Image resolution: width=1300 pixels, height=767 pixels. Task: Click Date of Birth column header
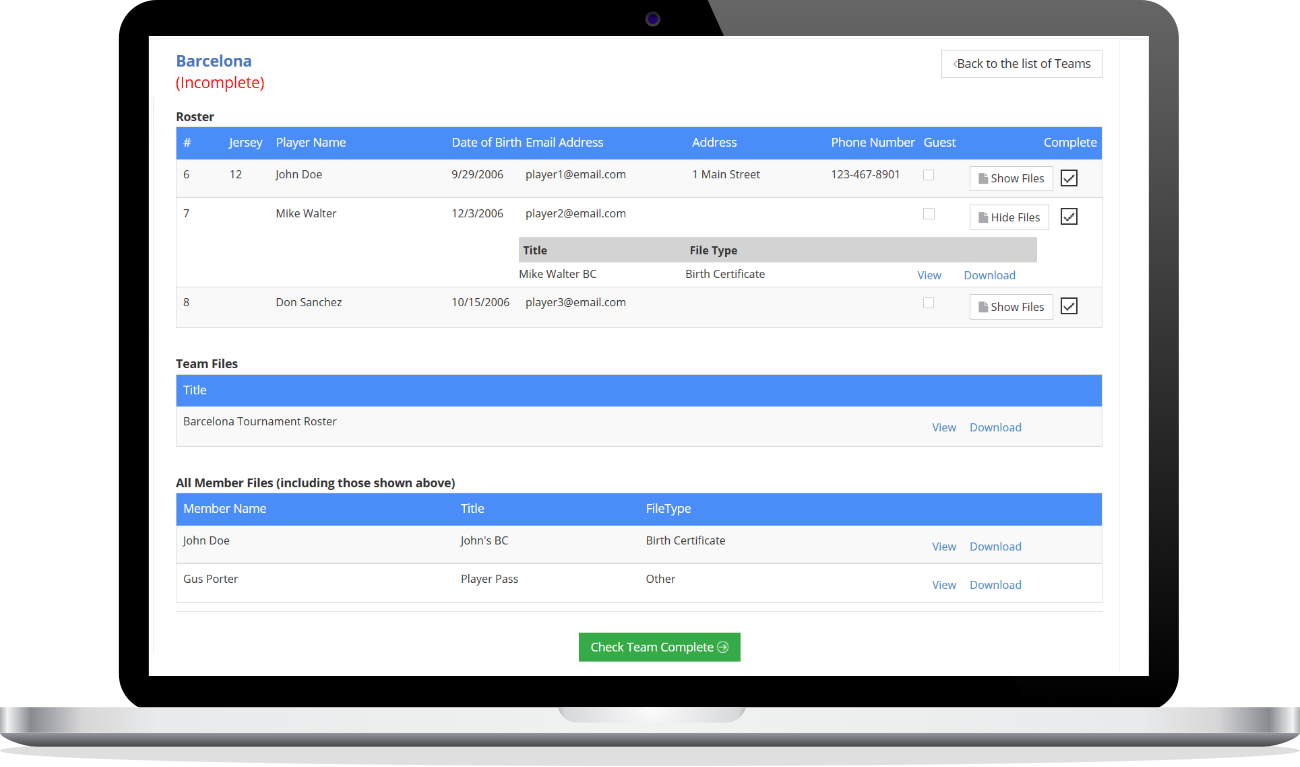486,143
